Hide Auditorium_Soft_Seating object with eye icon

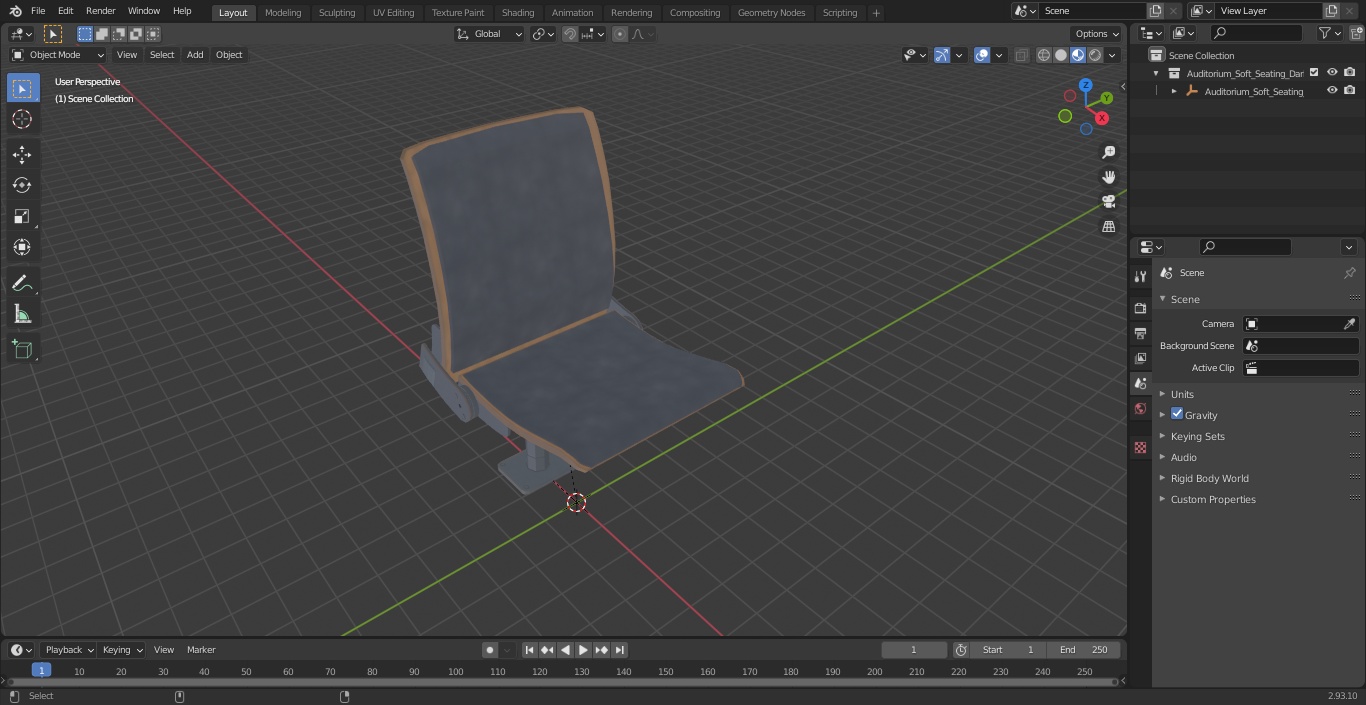(x=1332, y=91)
